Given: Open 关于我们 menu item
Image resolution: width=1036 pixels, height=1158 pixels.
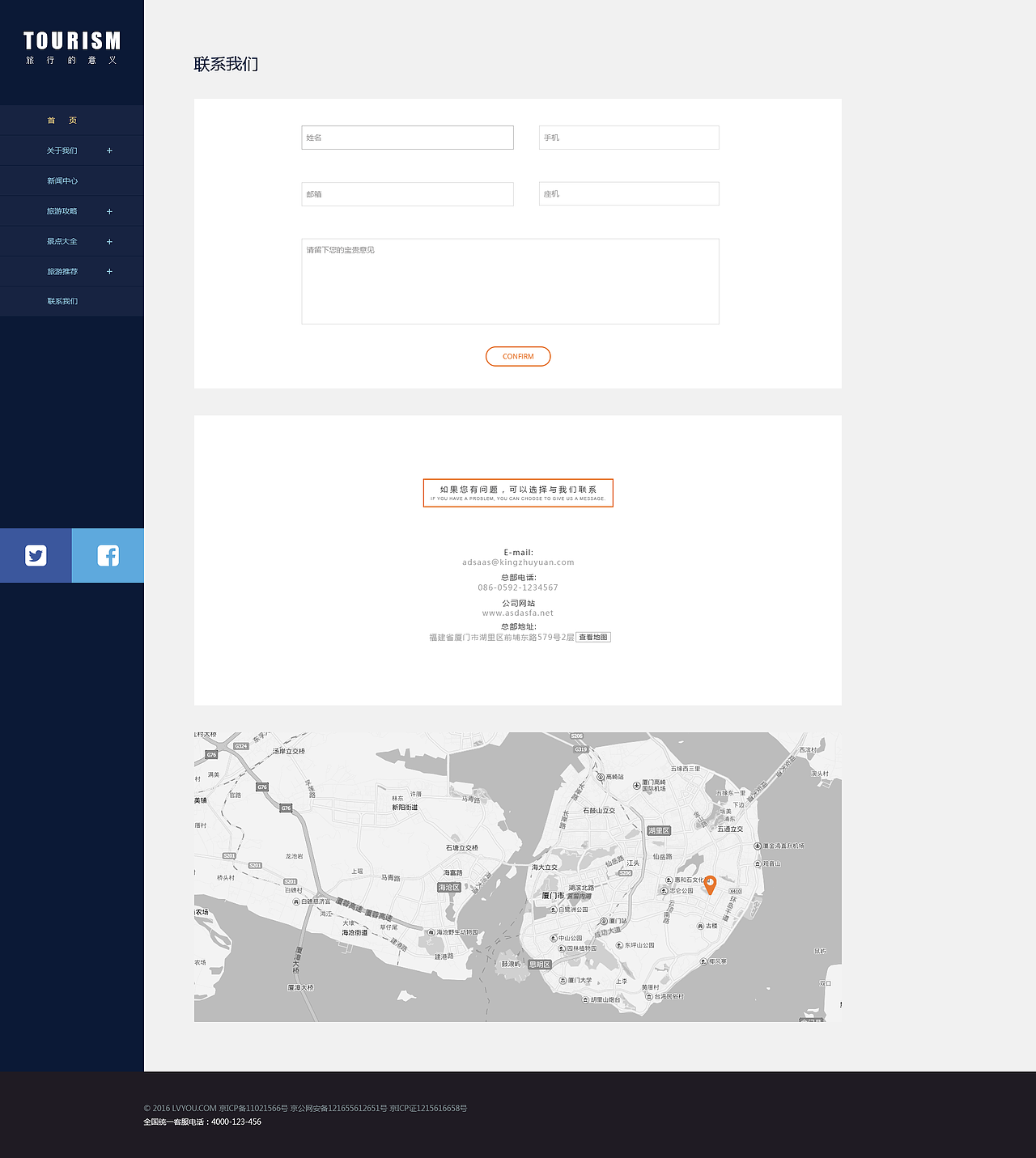Looking at the screenshot, I should click(x=62, y=151).
